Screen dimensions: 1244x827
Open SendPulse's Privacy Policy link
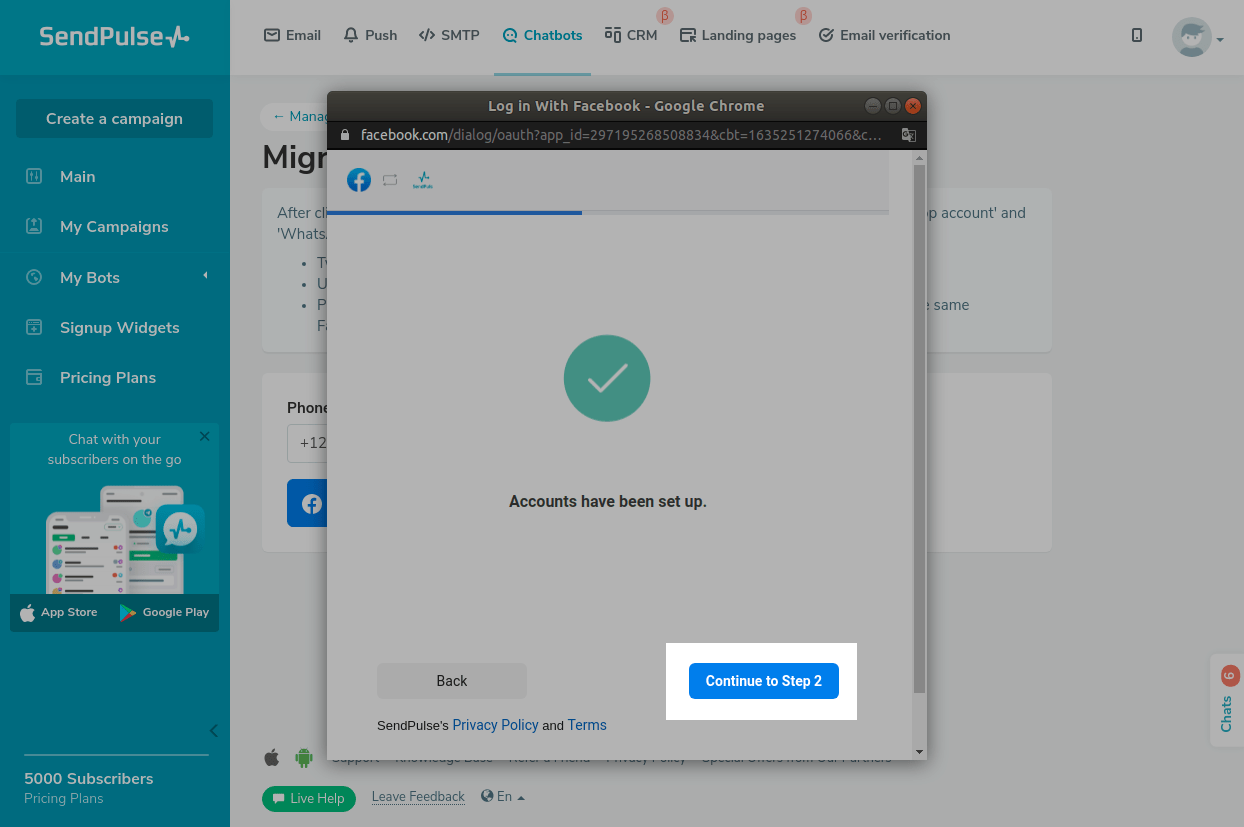tap(495, 725)
